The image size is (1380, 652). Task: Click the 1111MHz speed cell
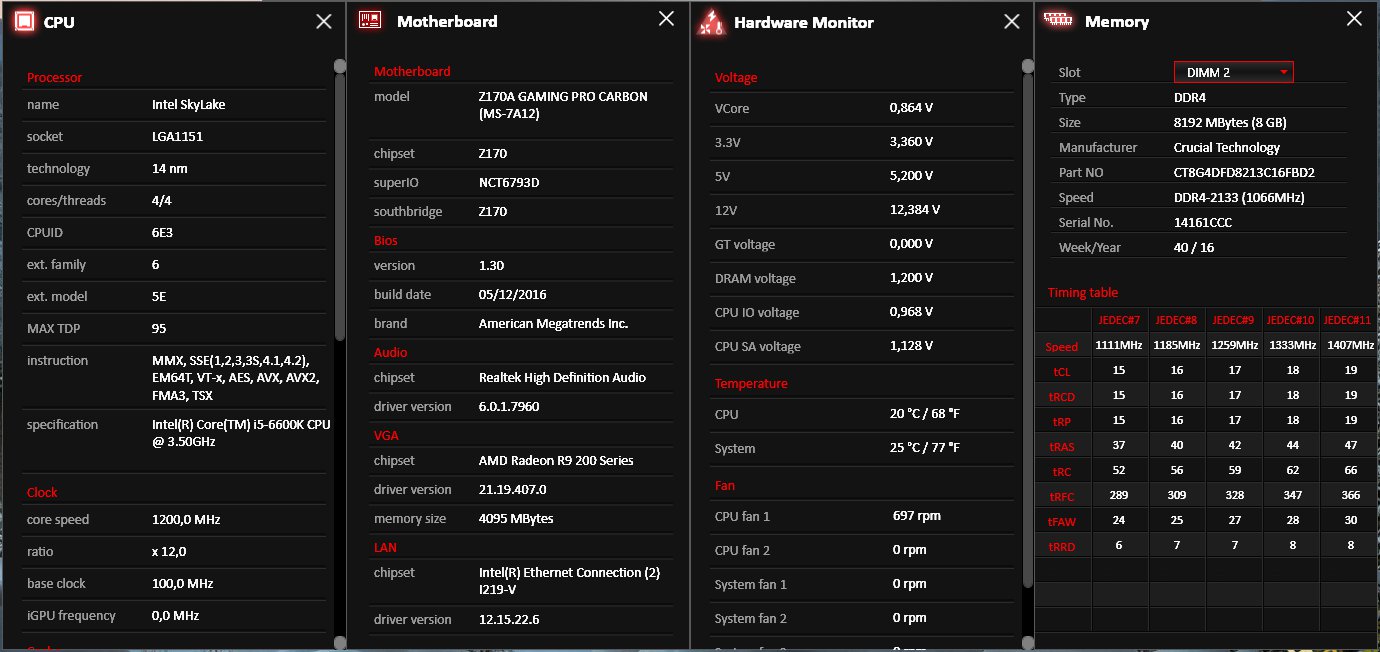1119,345
